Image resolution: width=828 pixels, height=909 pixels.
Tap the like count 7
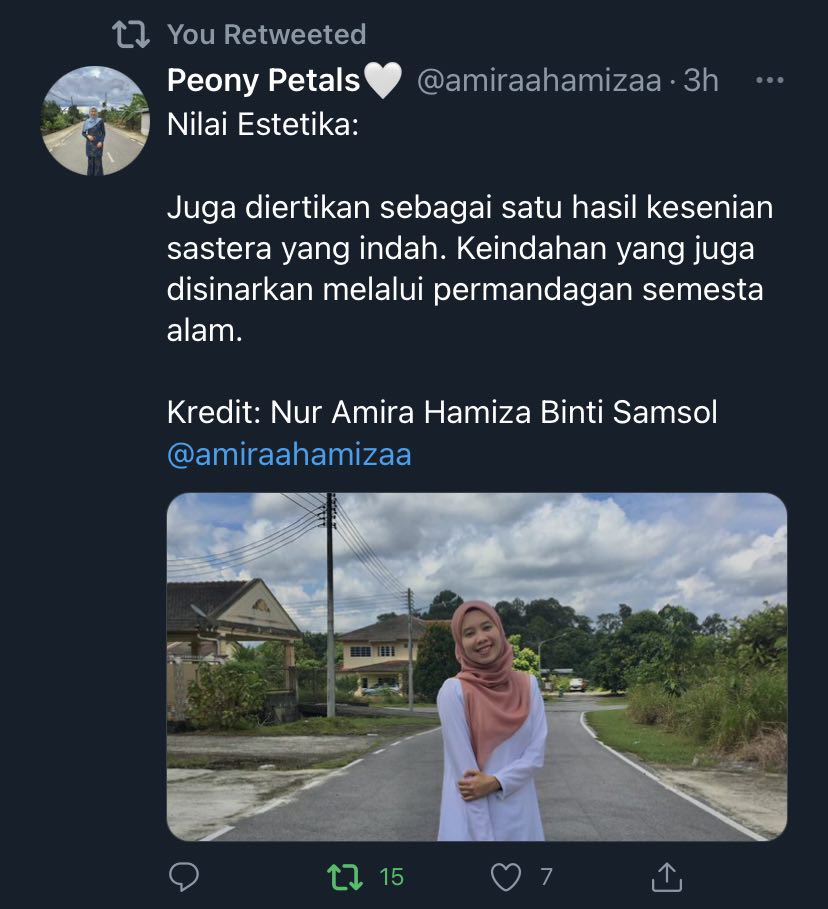pyautogui.click(x=546, y=877)
